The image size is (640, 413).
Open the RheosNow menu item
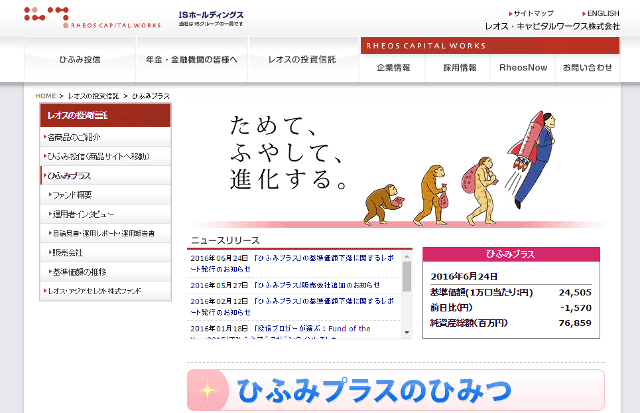(x=523, y=68)
